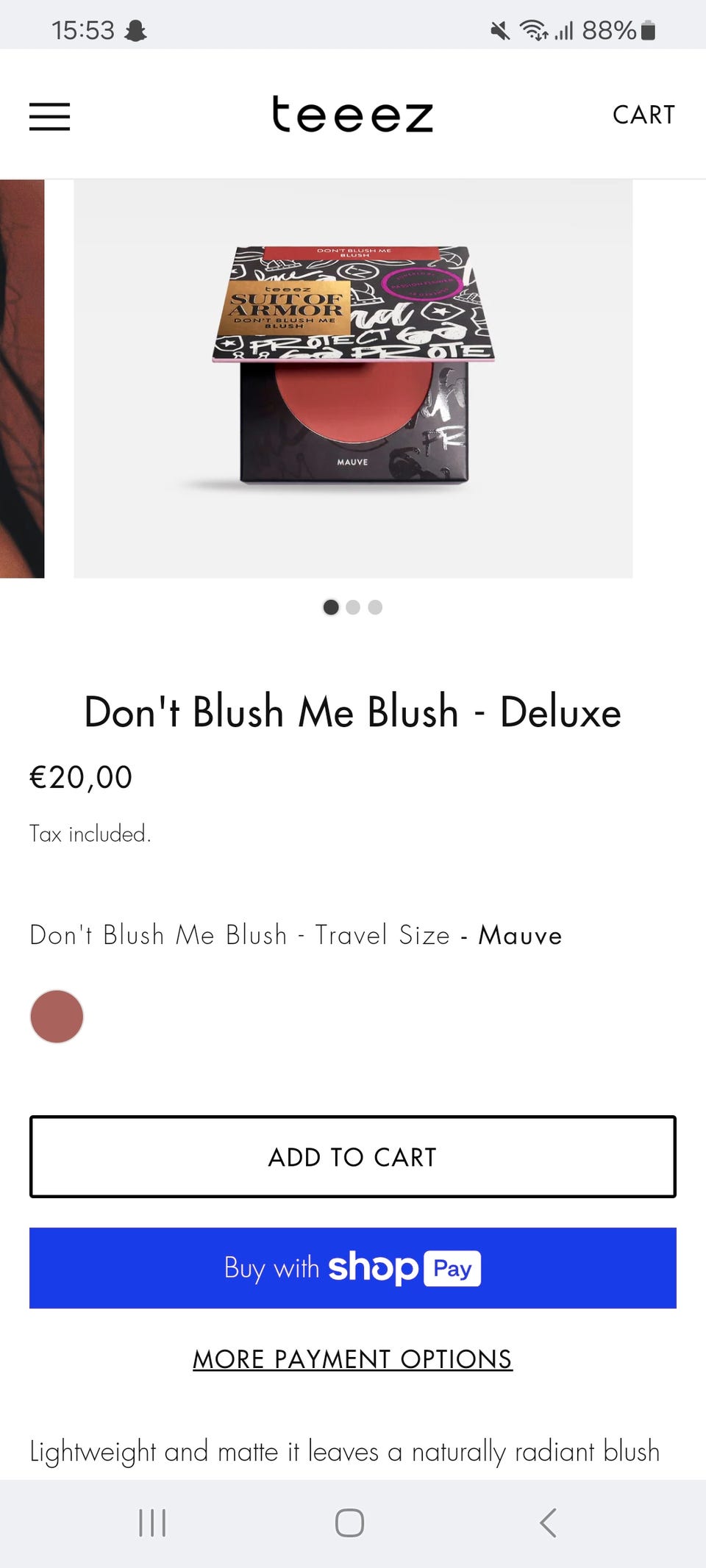Click Buy with Shop Pay button
706x1568 pixels.
coord(353,1268)
